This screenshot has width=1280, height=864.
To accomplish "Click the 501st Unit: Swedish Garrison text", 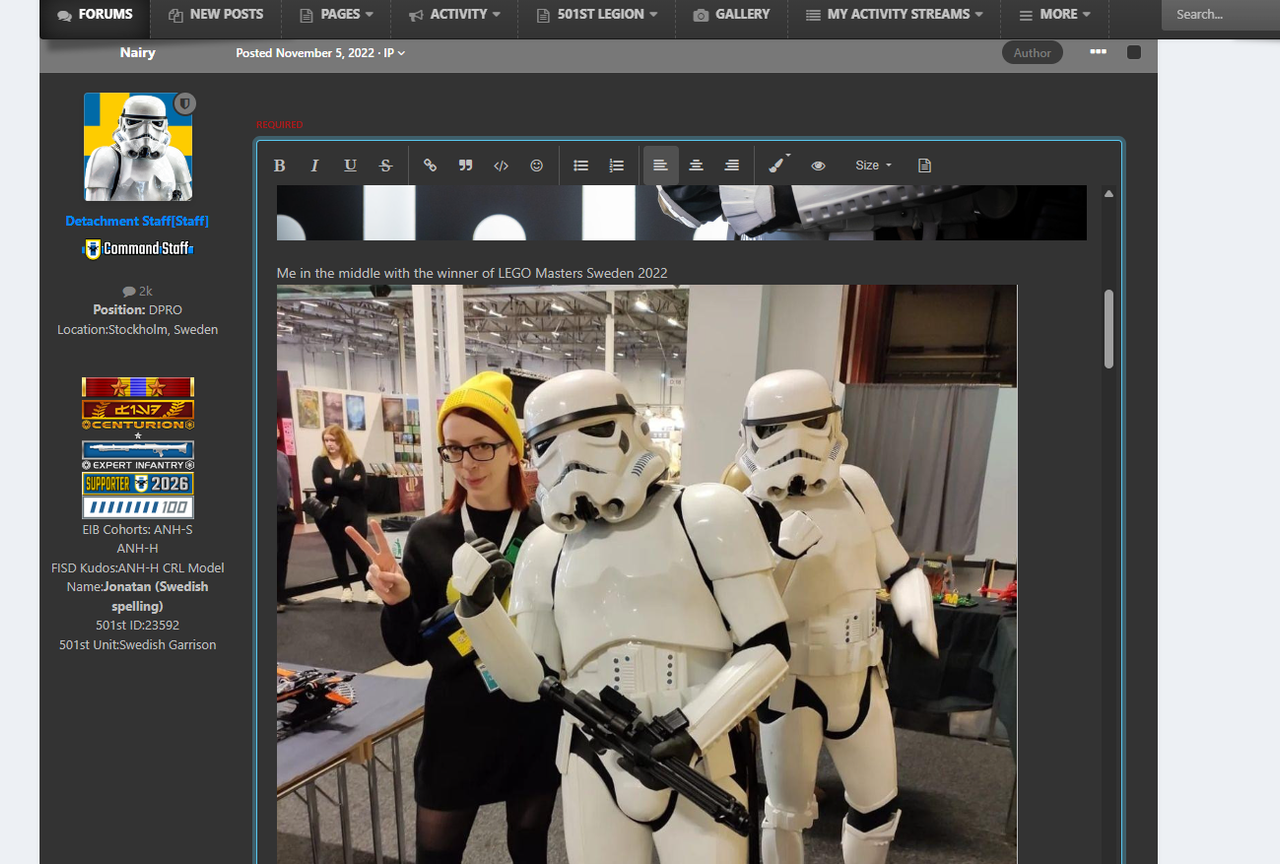I will pos(138,645).
